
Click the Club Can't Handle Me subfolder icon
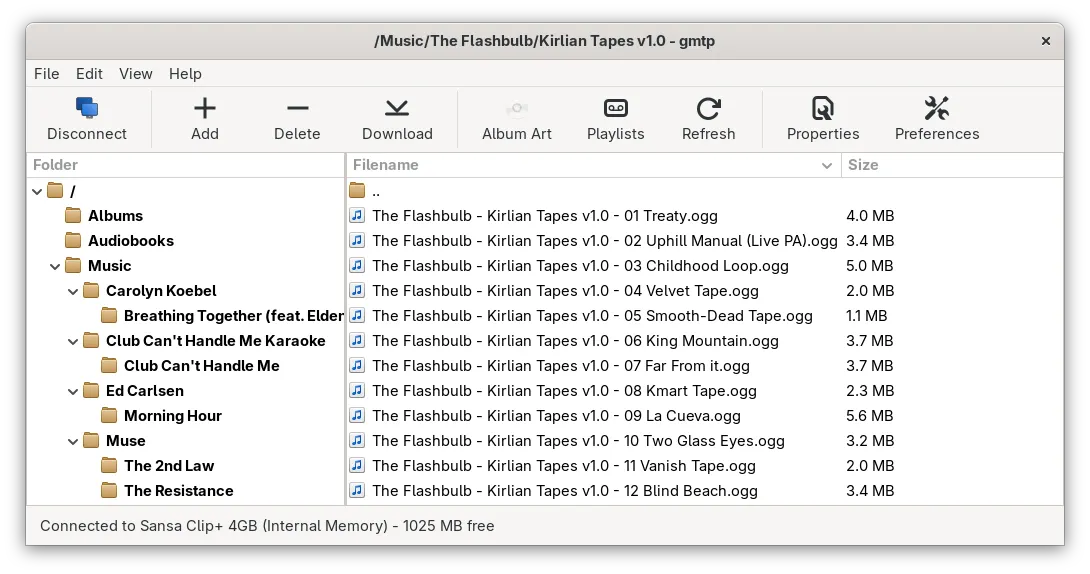109,366
